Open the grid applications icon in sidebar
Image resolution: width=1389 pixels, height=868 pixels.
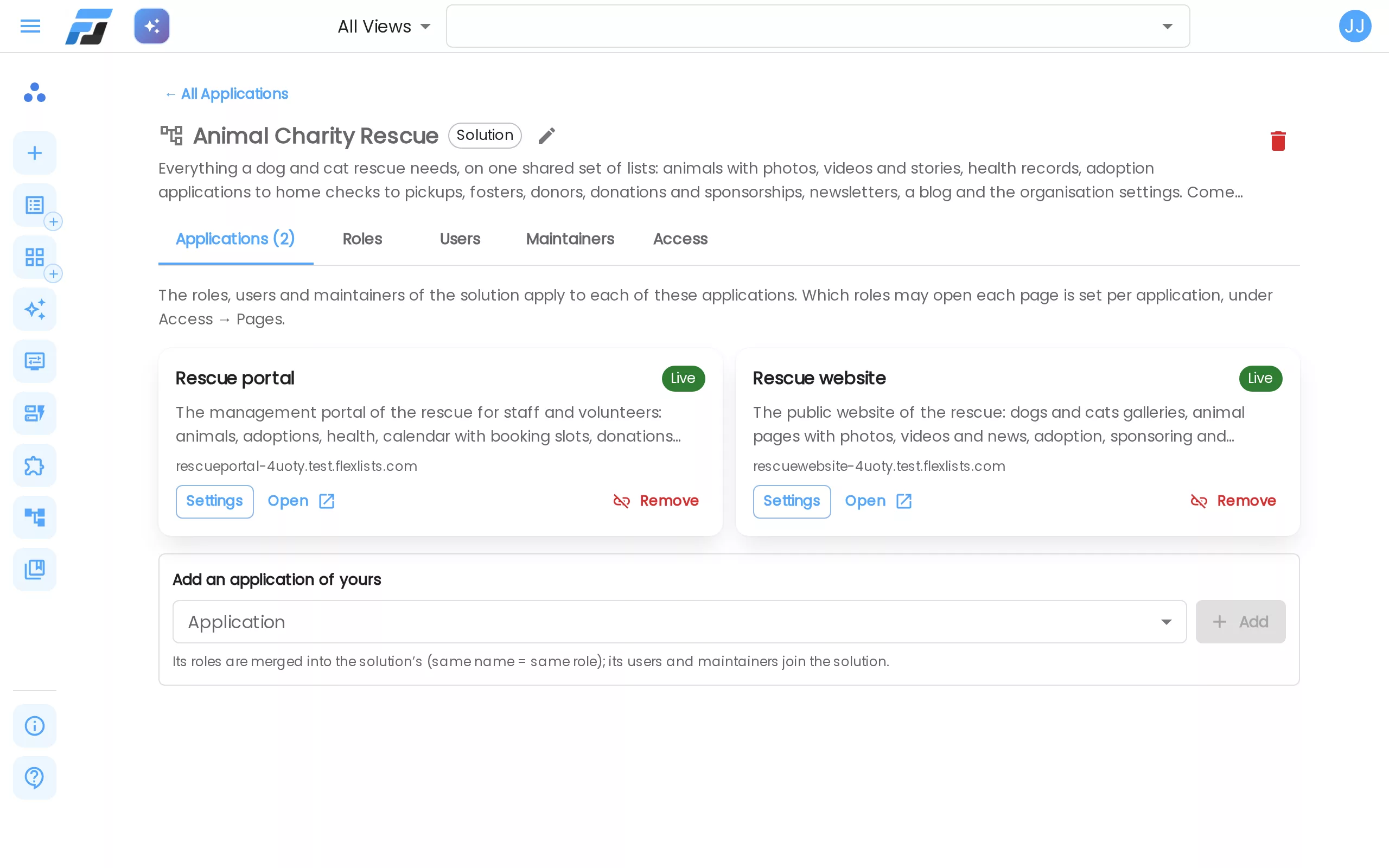(35, 257)
